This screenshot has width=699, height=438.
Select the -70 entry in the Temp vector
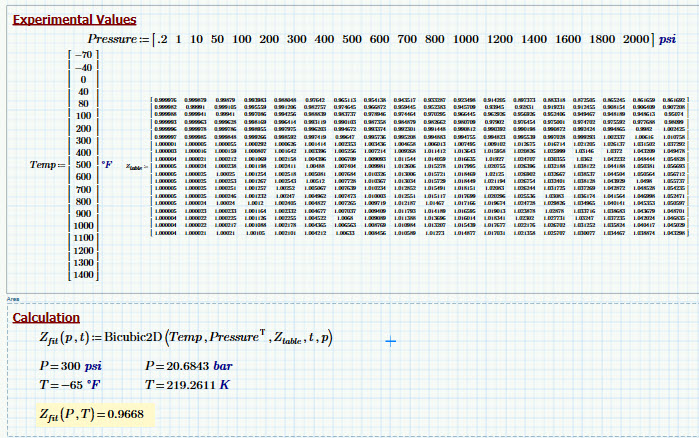[x=83, y=55]
